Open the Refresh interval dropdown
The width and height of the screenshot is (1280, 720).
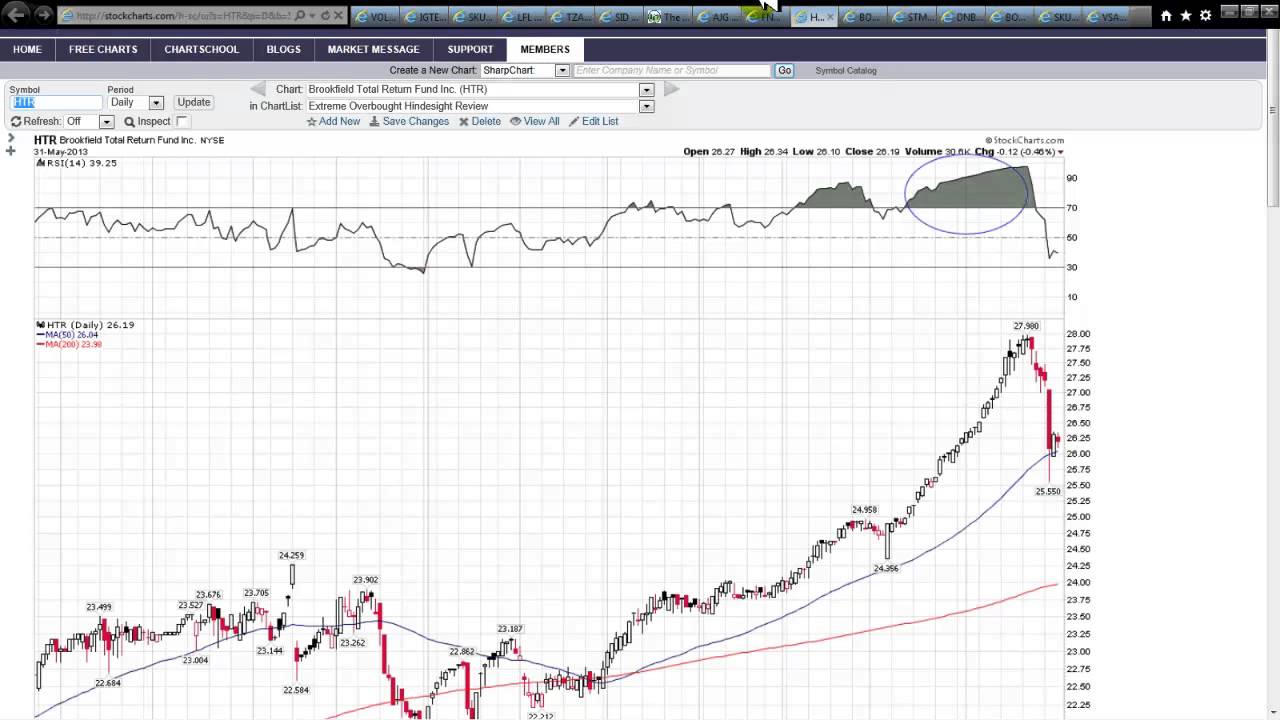point(107,121)
